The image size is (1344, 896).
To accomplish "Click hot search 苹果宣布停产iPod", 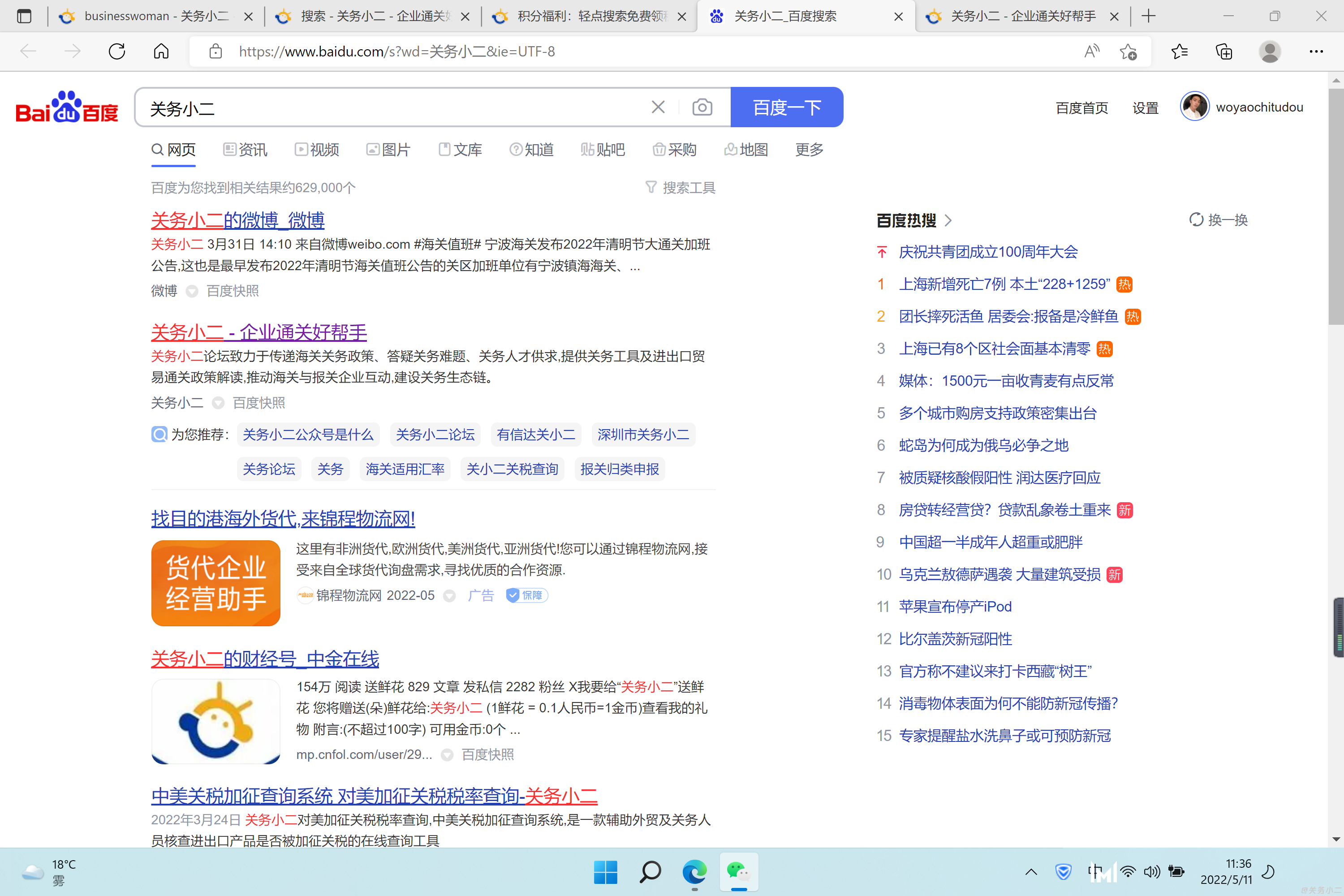I will (955, 606).
